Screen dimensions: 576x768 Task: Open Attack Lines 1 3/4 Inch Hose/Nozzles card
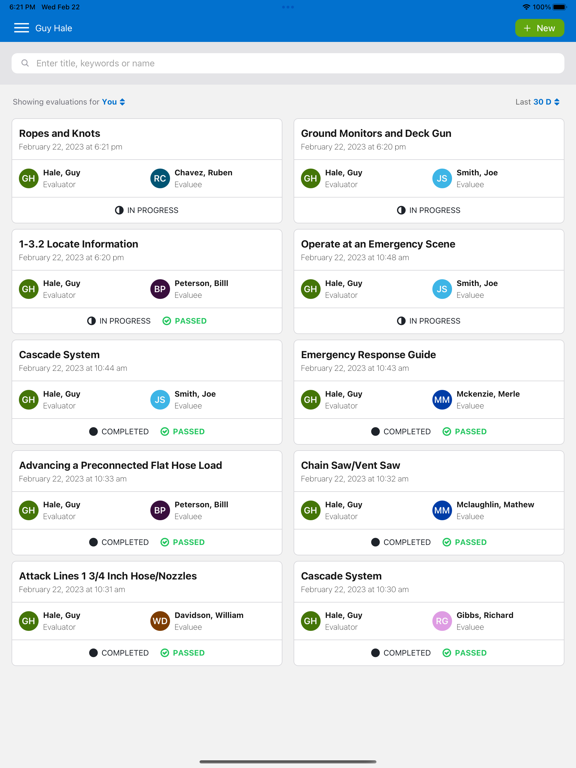pyautogui.click(x=147, y=614)
